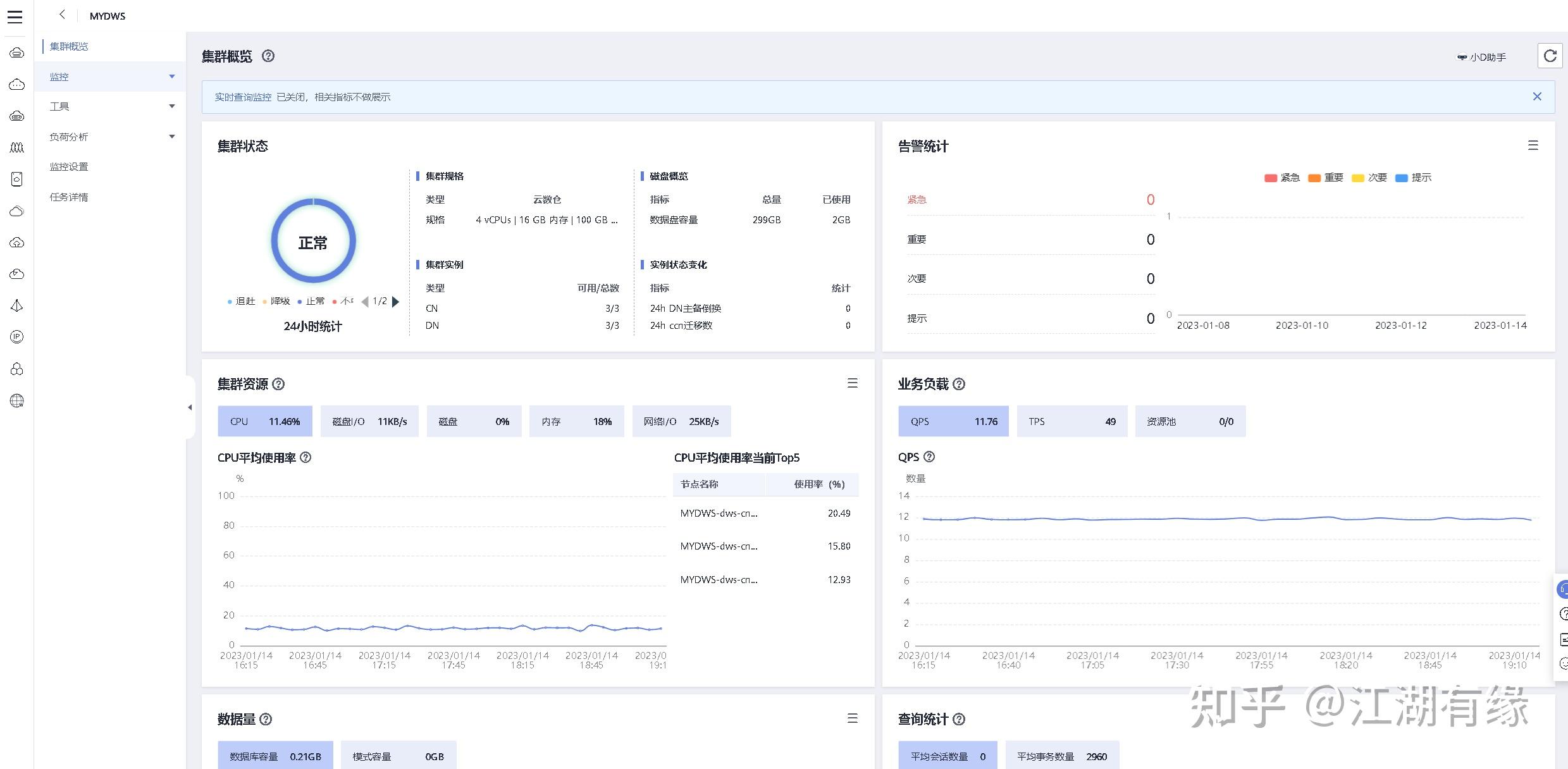Open the 小D助手 assistant
This screenshot has height=769, width=1568.
[1481, 57]
